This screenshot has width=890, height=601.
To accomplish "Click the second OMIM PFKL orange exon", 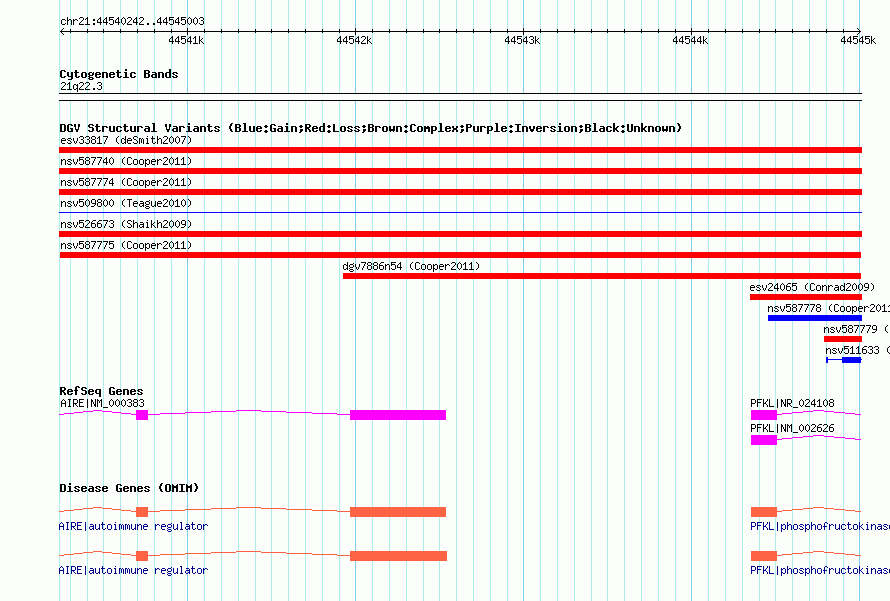I will pyautogui.click(x=764, y=556).
